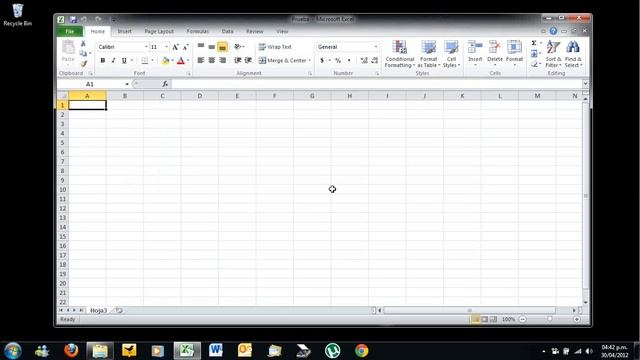The width and height of the screenshot is (640, 360).
Task: Switch to the Data tab
Action: (x=227, y=31)
